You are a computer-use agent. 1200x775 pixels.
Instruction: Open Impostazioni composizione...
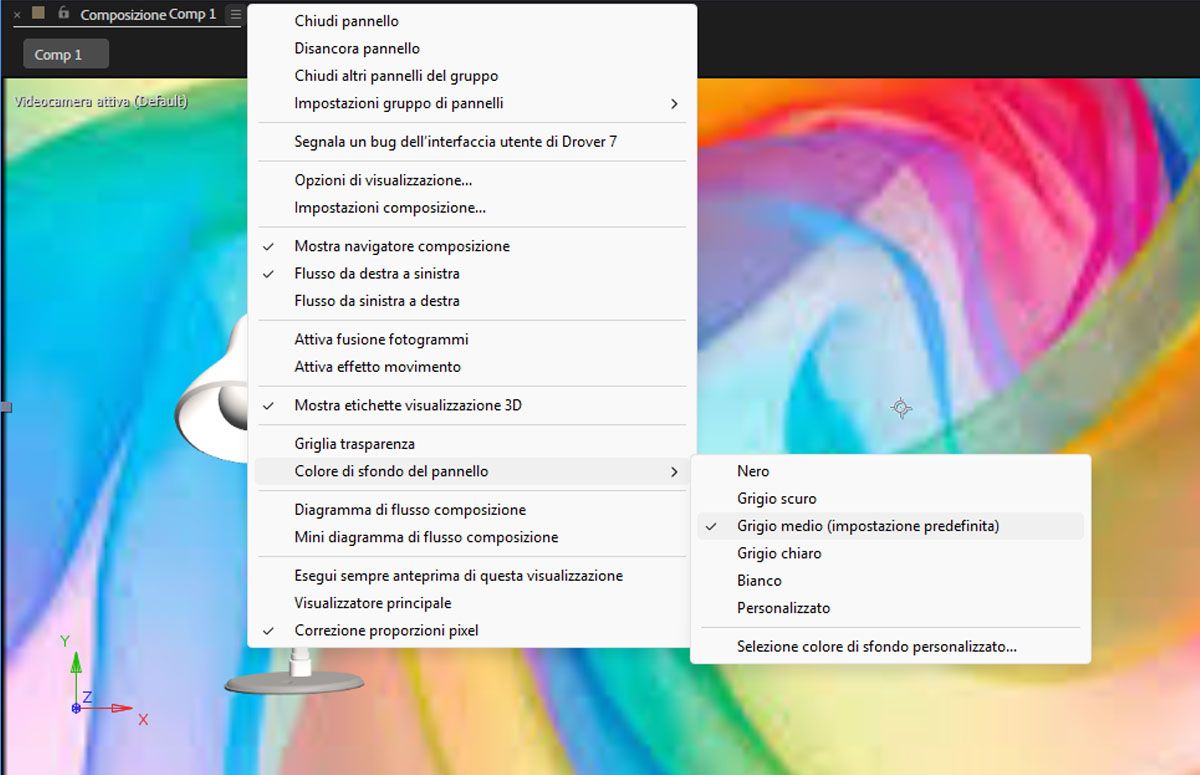click(x=472, y=208)
